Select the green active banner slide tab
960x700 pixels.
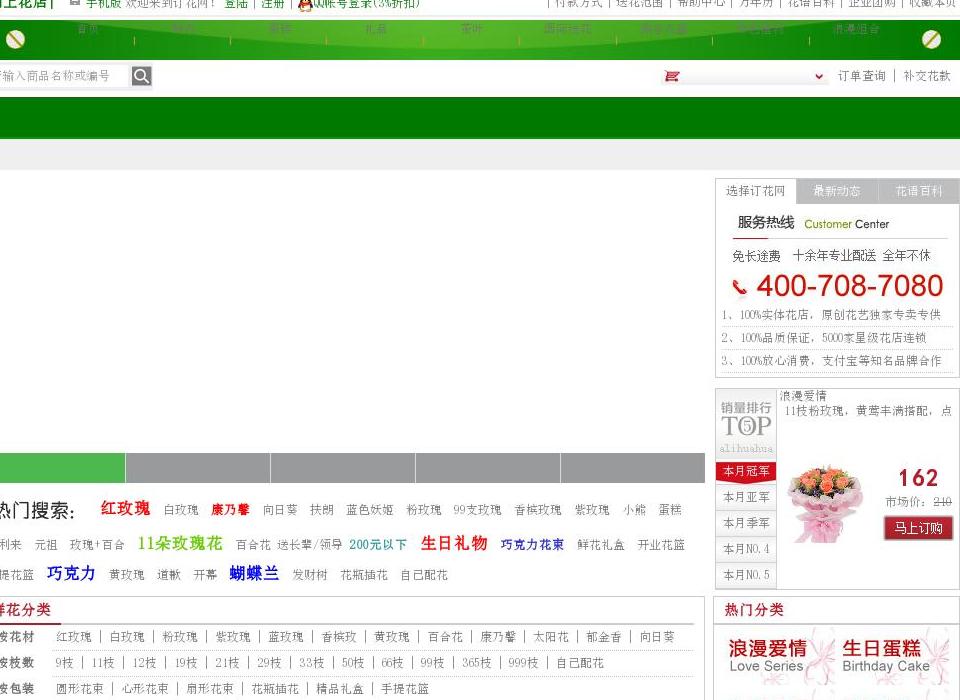click(62, 468)
